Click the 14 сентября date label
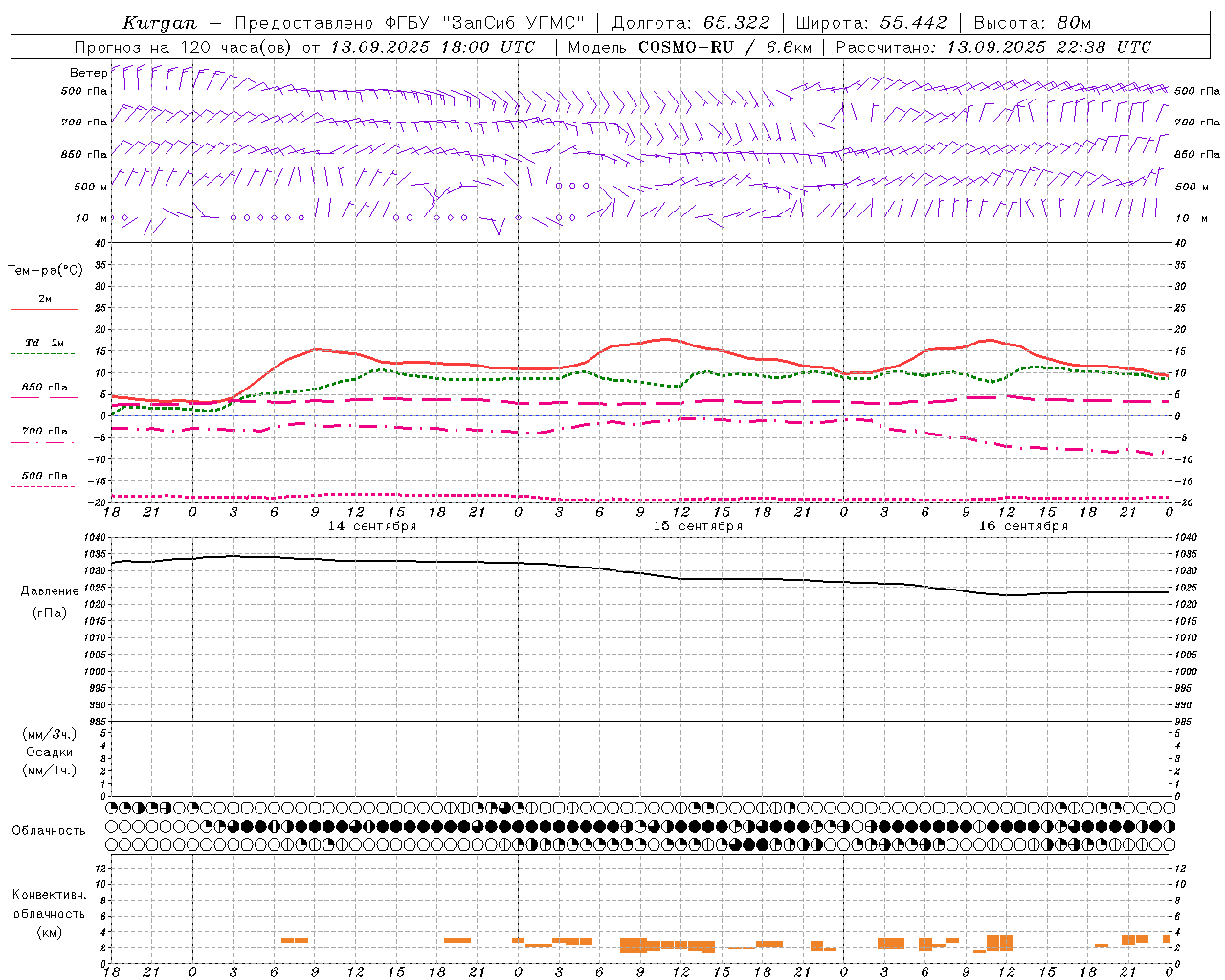This screenshot has width=1225, height=980. [372, 526]
